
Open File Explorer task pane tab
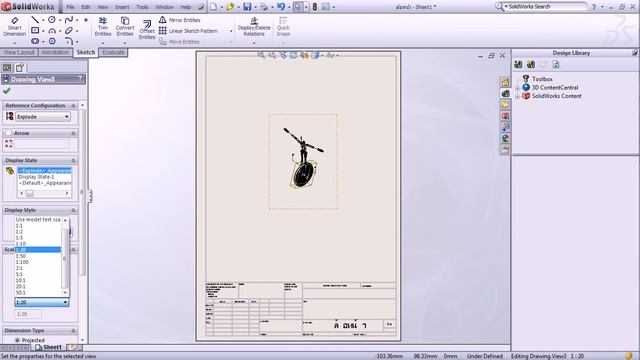505,104
